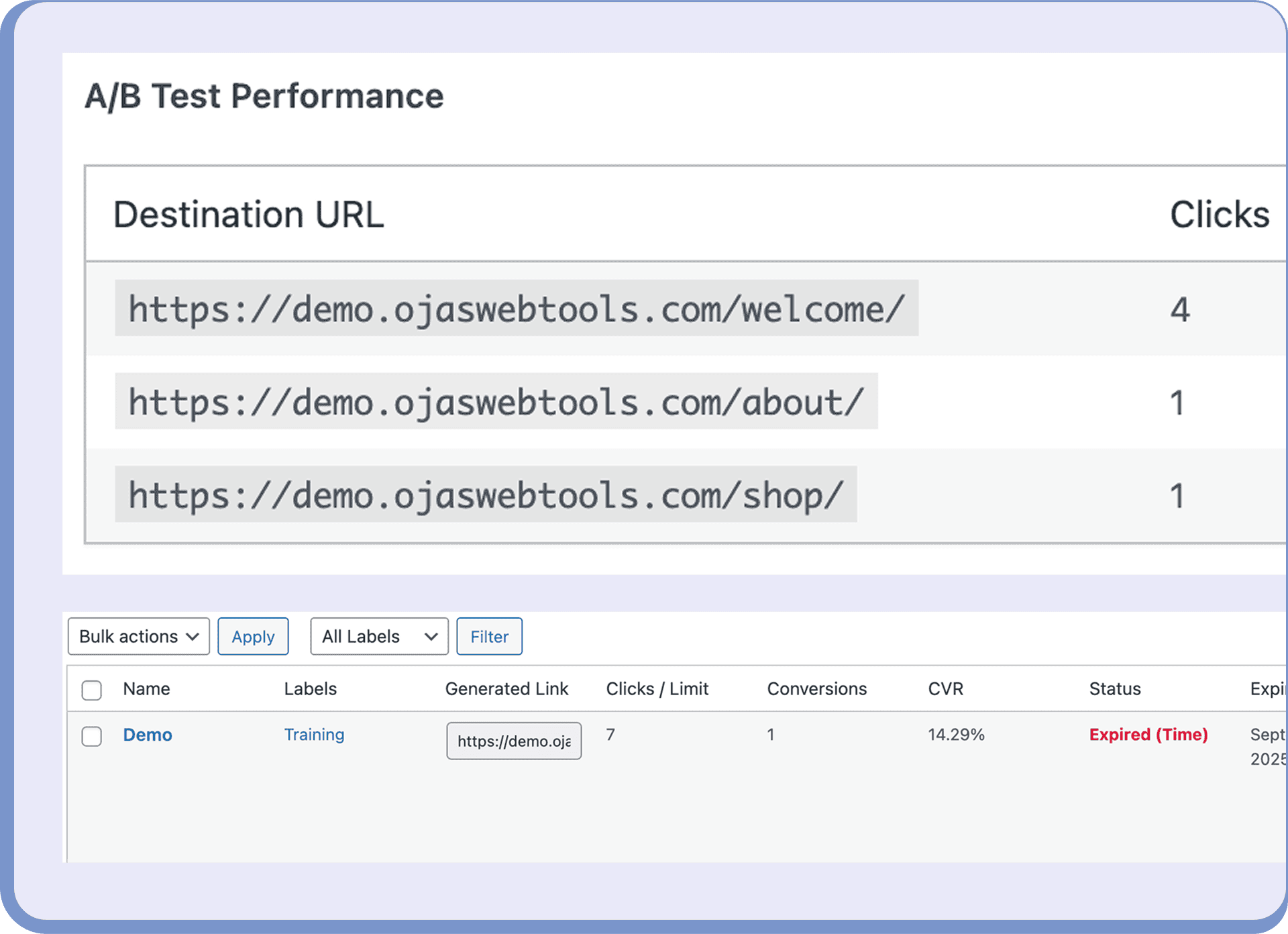Click the generated link field for Demo
This screenshot has height=934, width=1288.
click(514, 741)
